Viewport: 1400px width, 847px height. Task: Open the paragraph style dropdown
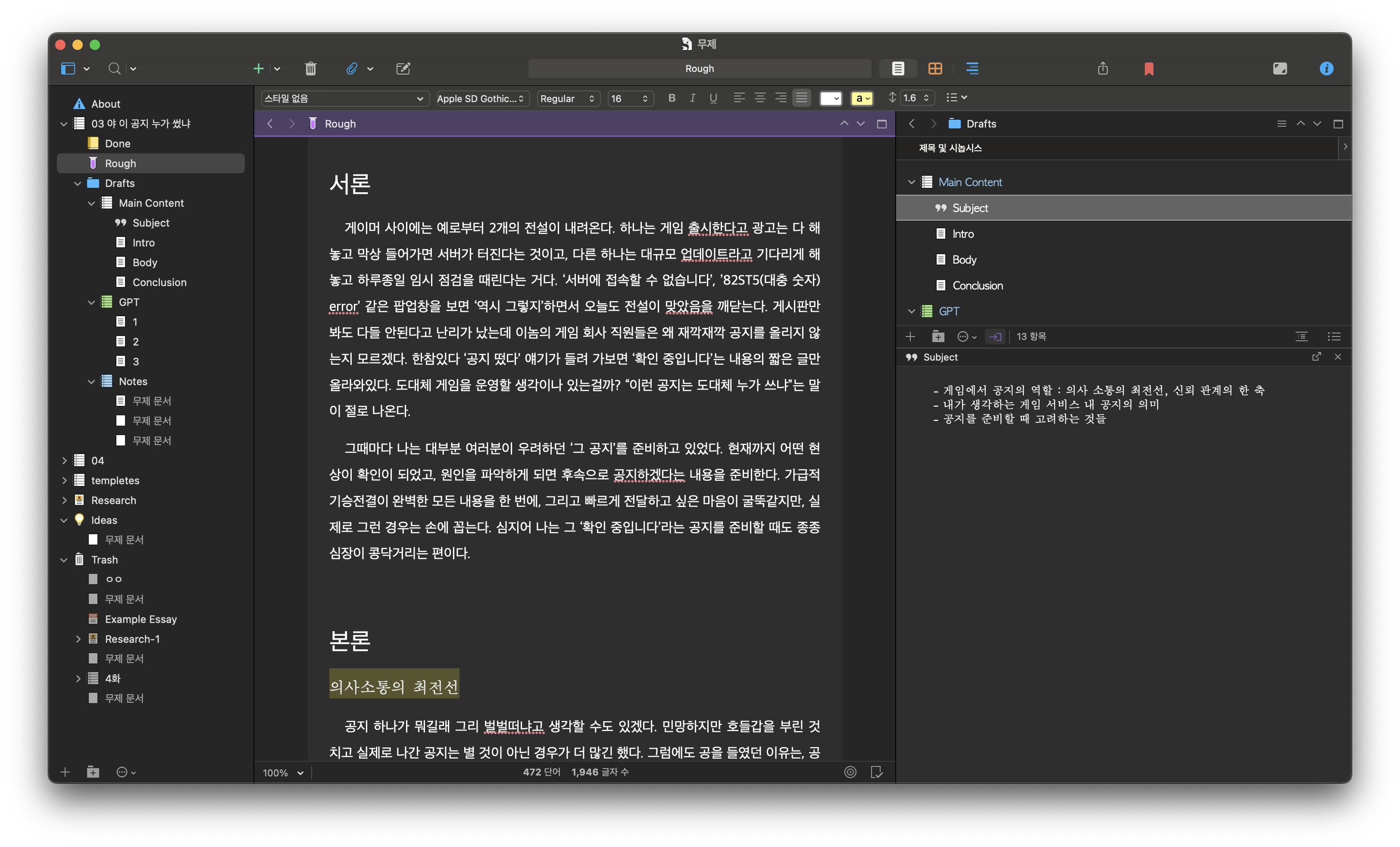click(x=344, y=98)
